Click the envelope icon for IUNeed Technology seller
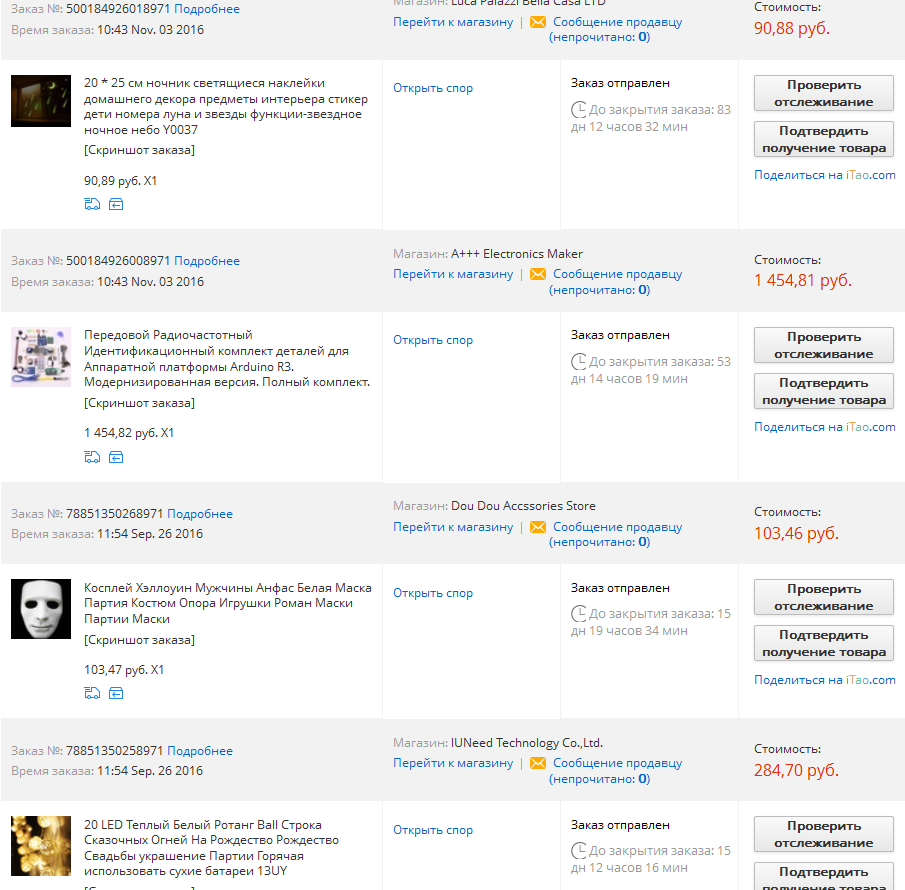The height and width of the screenshot is (890, 905). pos(538,763)
